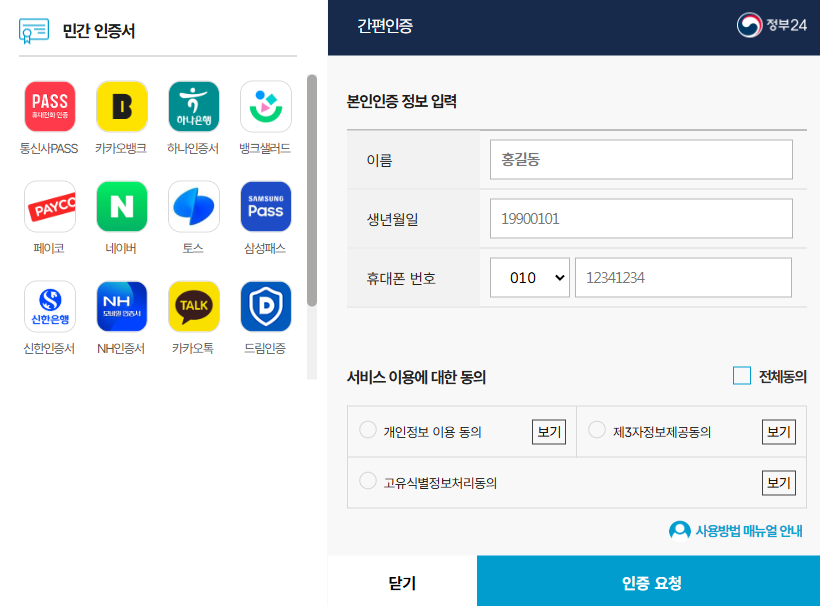820x606 pixels.
Task: View 제3자정보제공동의 terms via 보기
Action: click(779, 432)
